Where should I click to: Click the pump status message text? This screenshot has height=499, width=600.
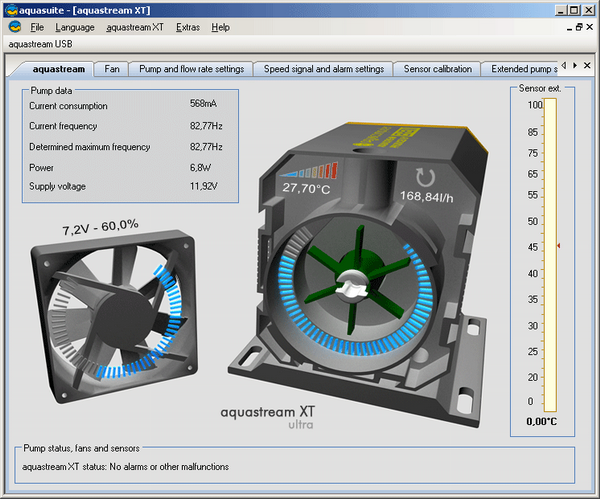tap(126, 467)
